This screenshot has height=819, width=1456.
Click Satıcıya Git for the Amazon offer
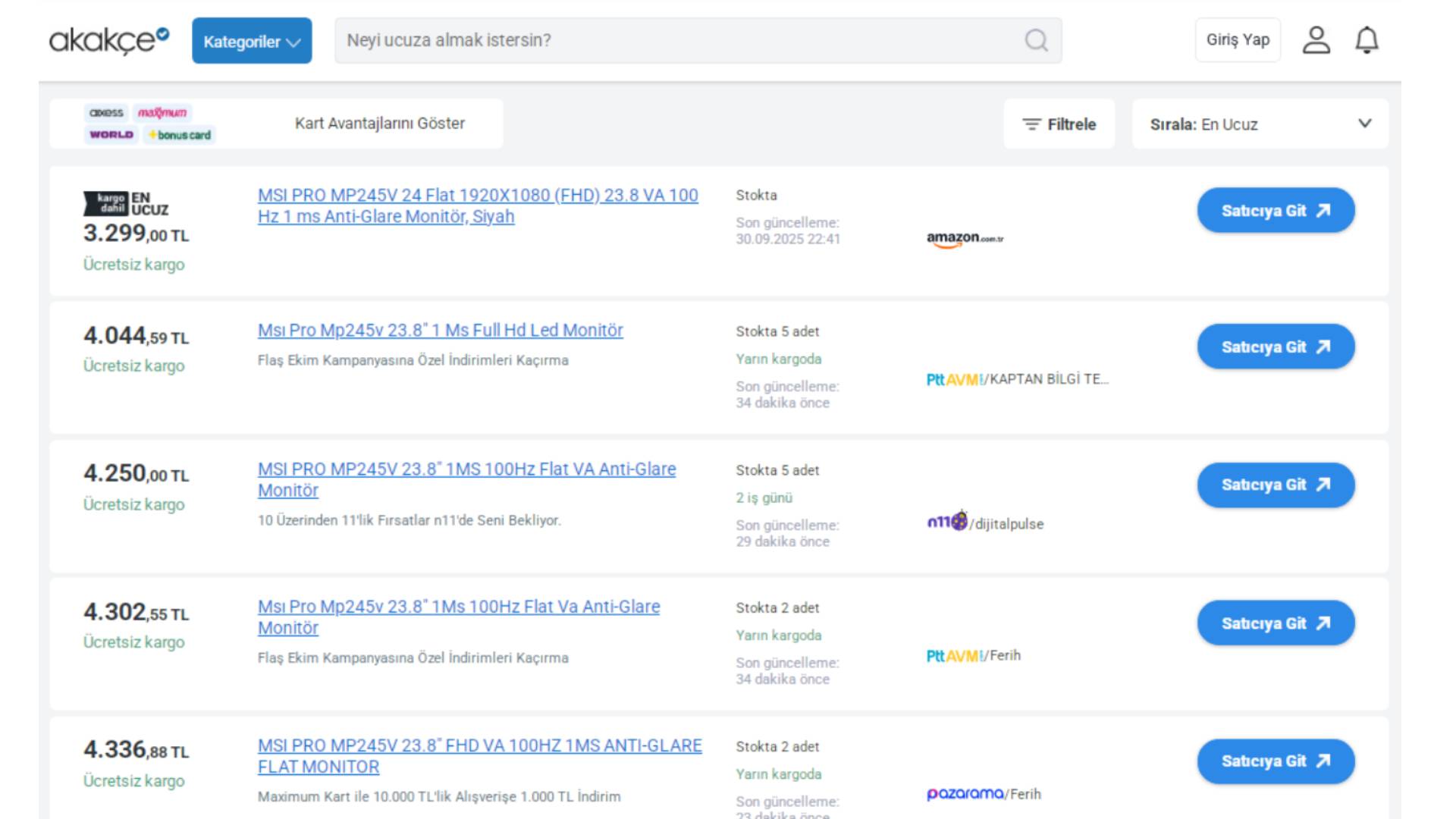(1276, 211)
